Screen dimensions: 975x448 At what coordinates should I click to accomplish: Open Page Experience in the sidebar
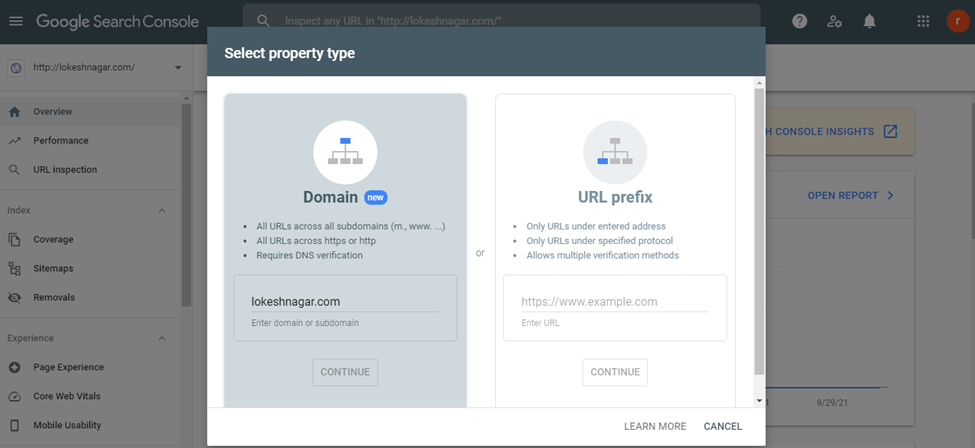(90, 367)
